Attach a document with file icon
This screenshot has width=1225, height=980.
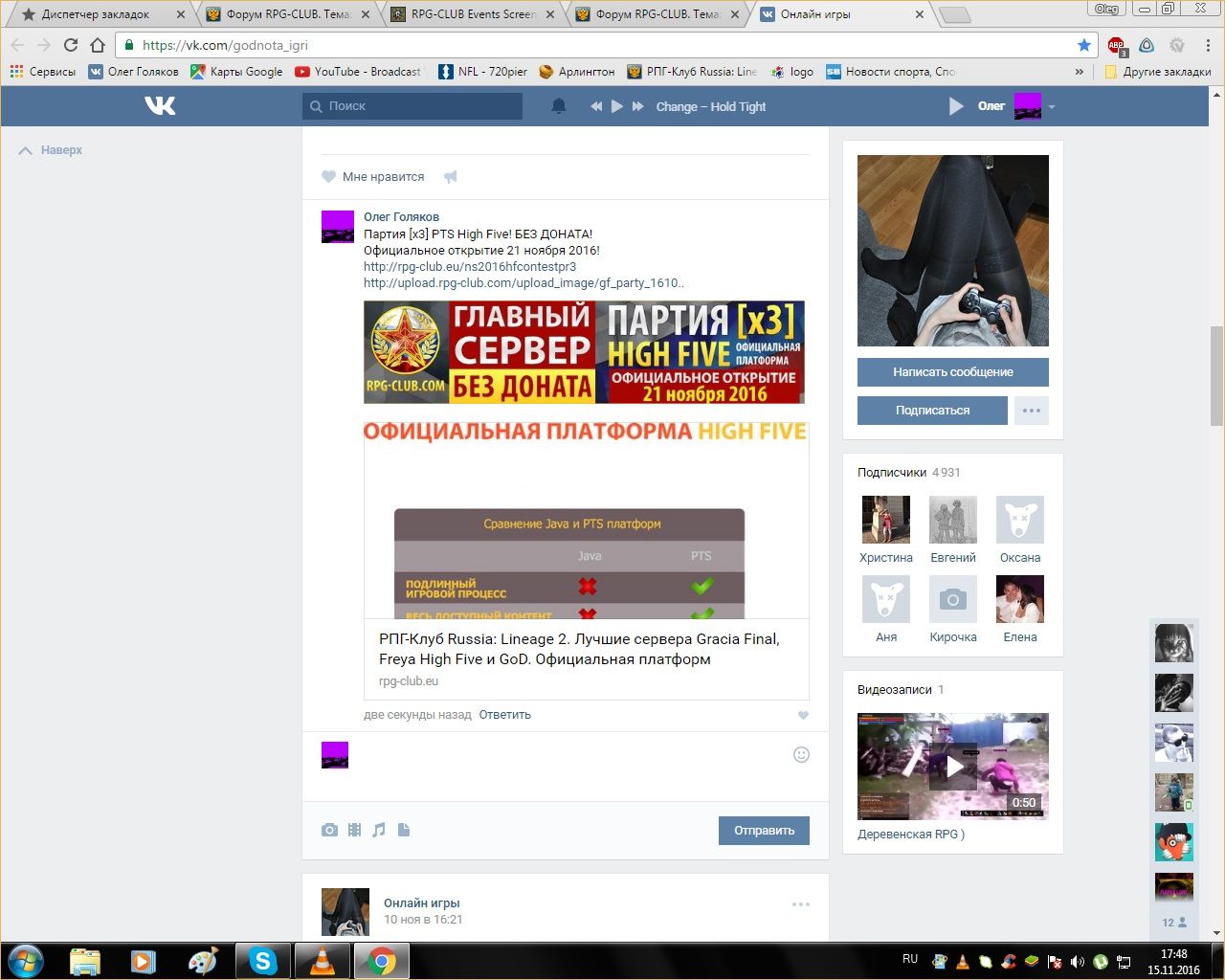coord(404,830)
